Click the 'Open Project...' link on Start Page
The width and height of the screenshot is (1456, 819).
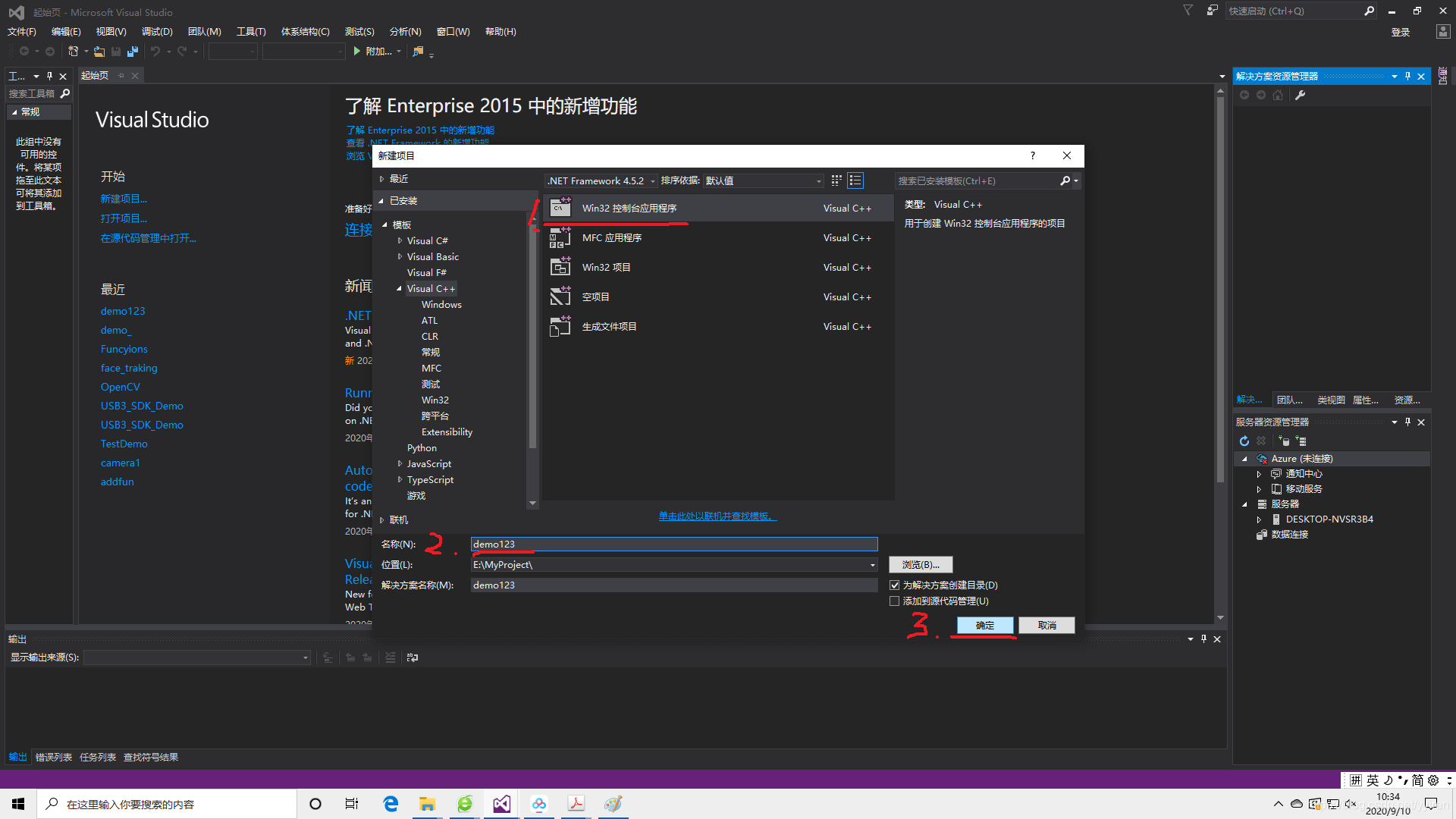click(124, 218)
